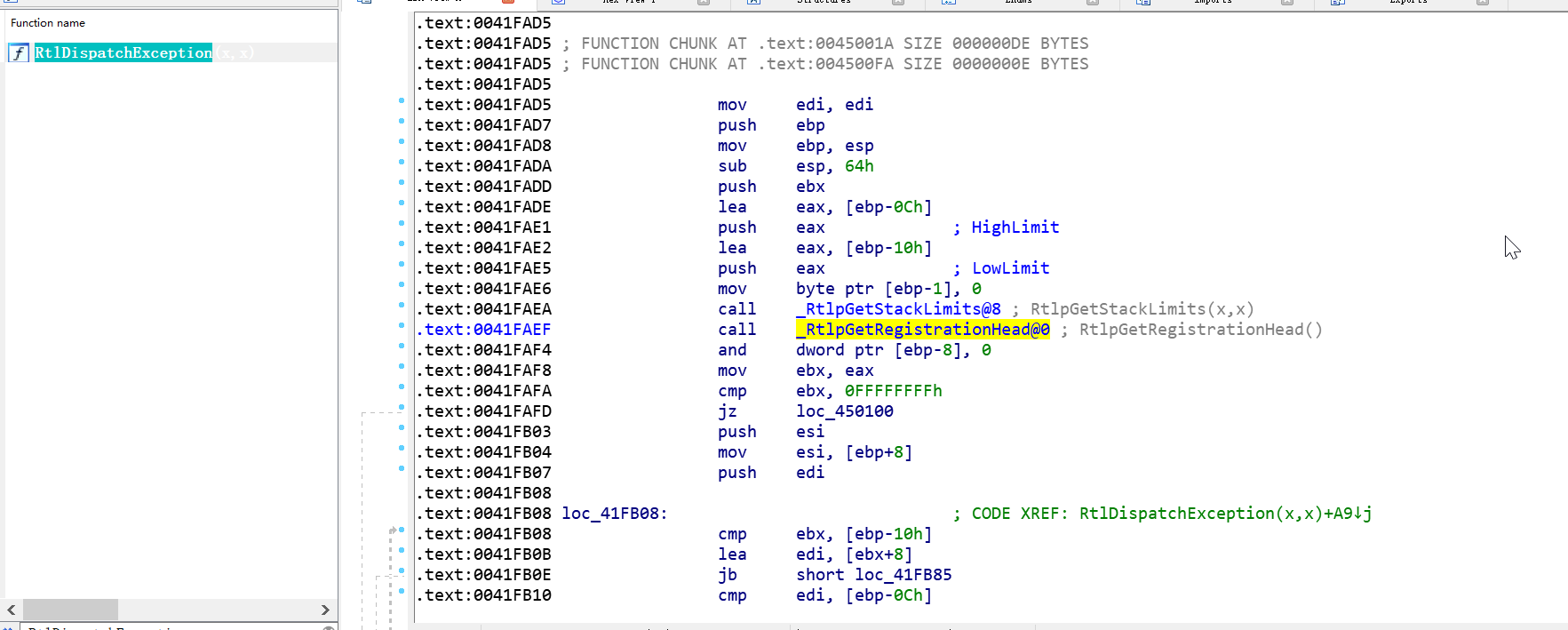
Task: Click the 64h operand in sub esp
Action: tap(859, 166)
